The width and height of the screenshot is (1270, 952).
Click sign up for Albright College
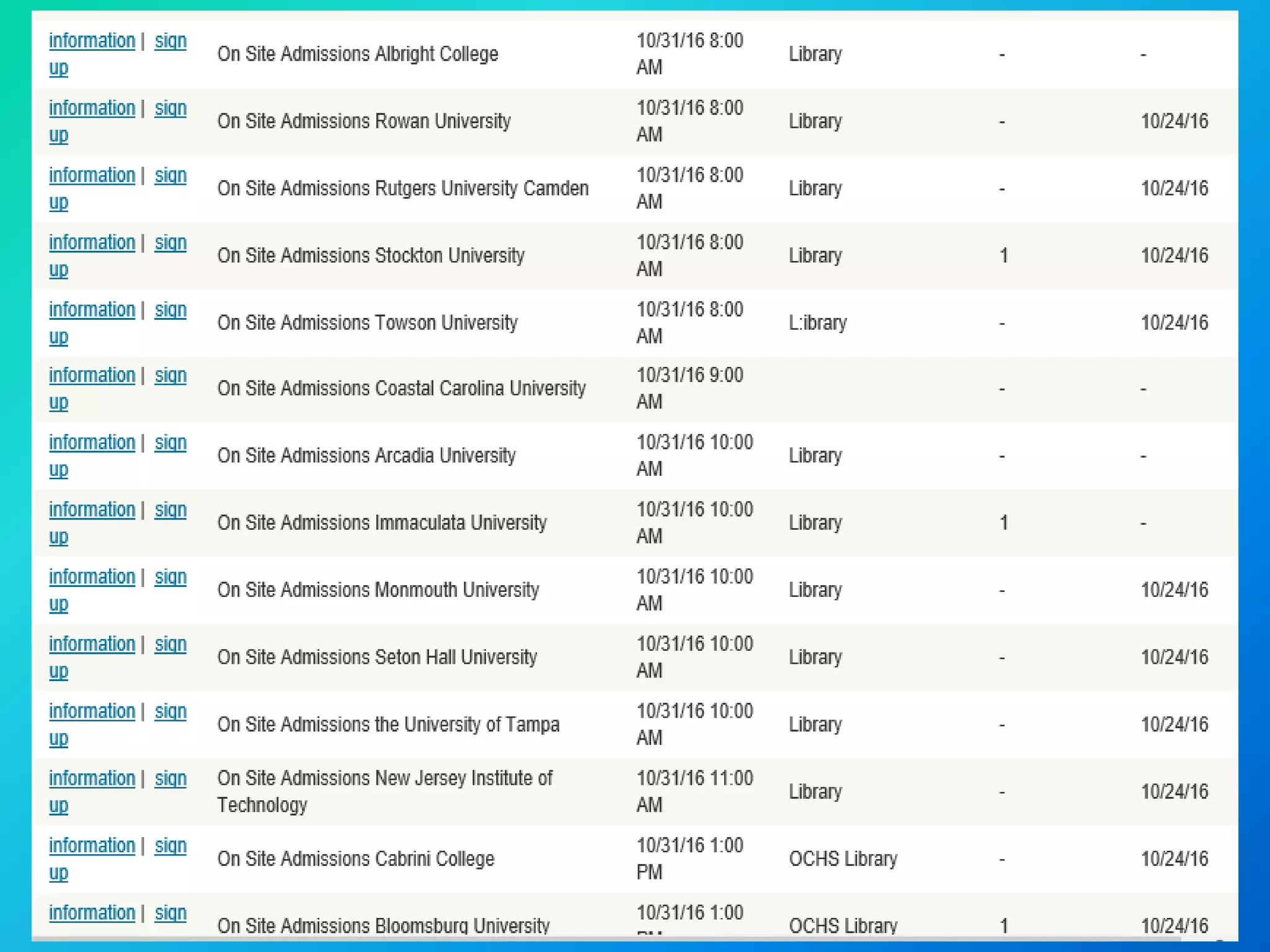coord(170,41)
